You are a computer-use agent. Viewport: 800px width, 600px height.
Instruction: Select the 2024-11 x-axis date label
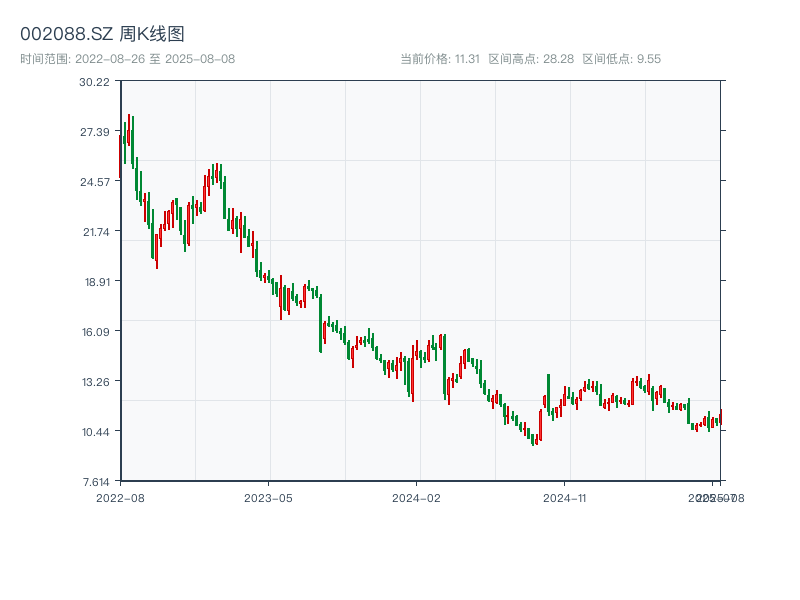(x=564, y=497)
